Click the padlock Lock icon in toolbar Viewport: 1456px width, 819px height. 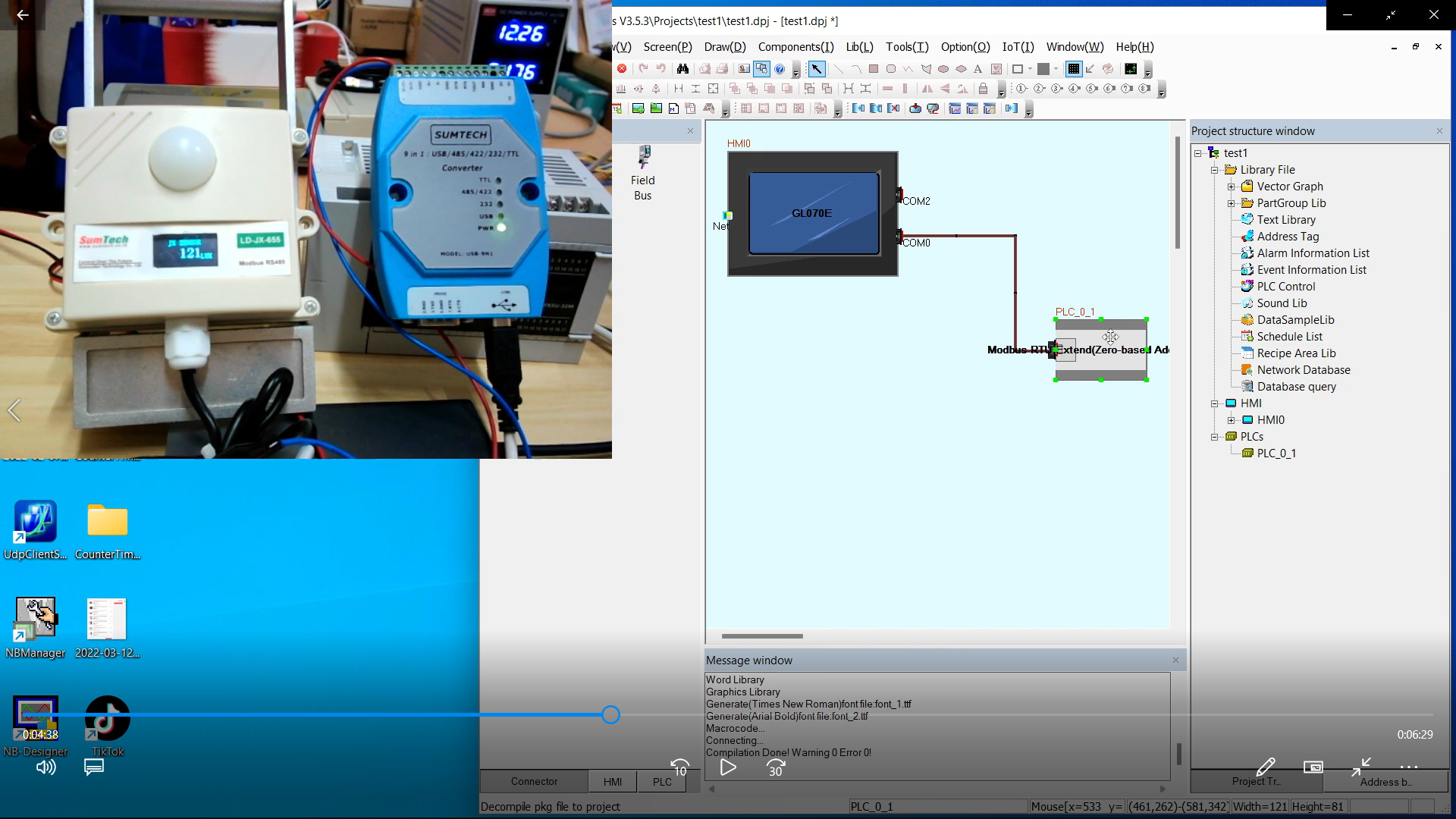tap(983, 89)
